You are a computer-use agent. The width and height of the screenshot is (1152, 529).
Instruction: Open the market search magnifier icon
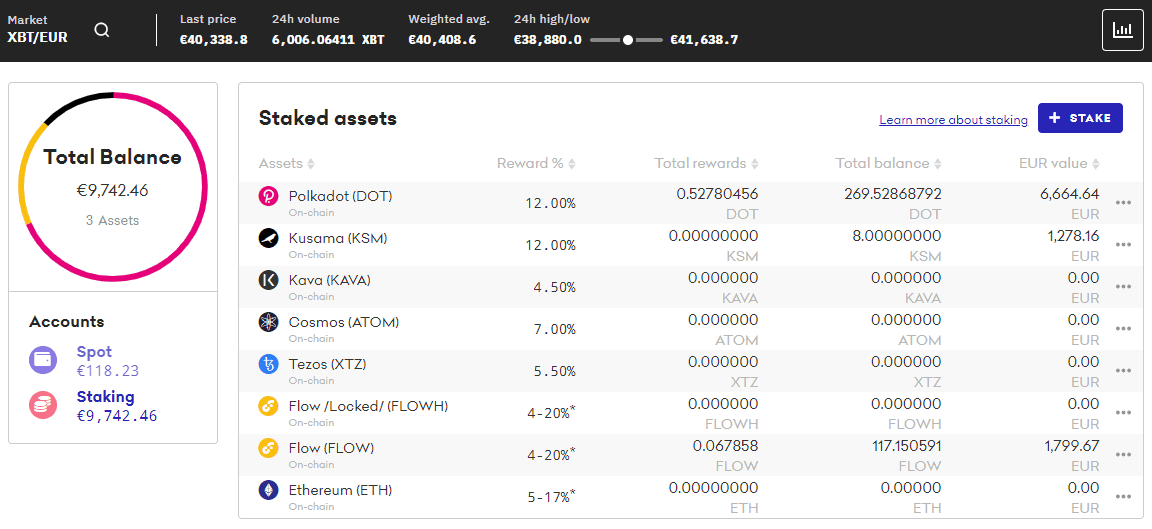102,30
